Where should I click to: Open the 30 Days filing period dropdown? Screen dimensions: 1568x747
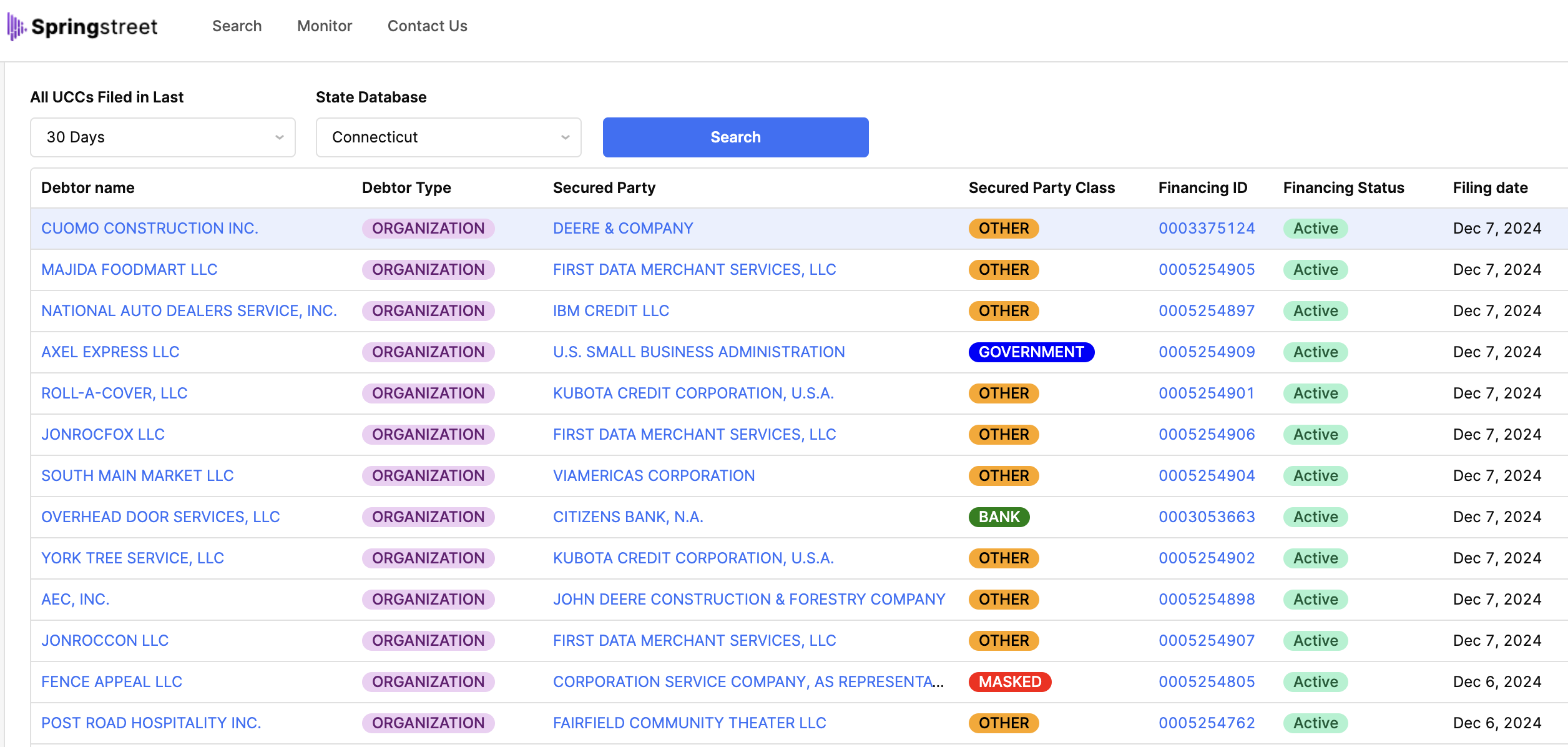pos(162,137)
